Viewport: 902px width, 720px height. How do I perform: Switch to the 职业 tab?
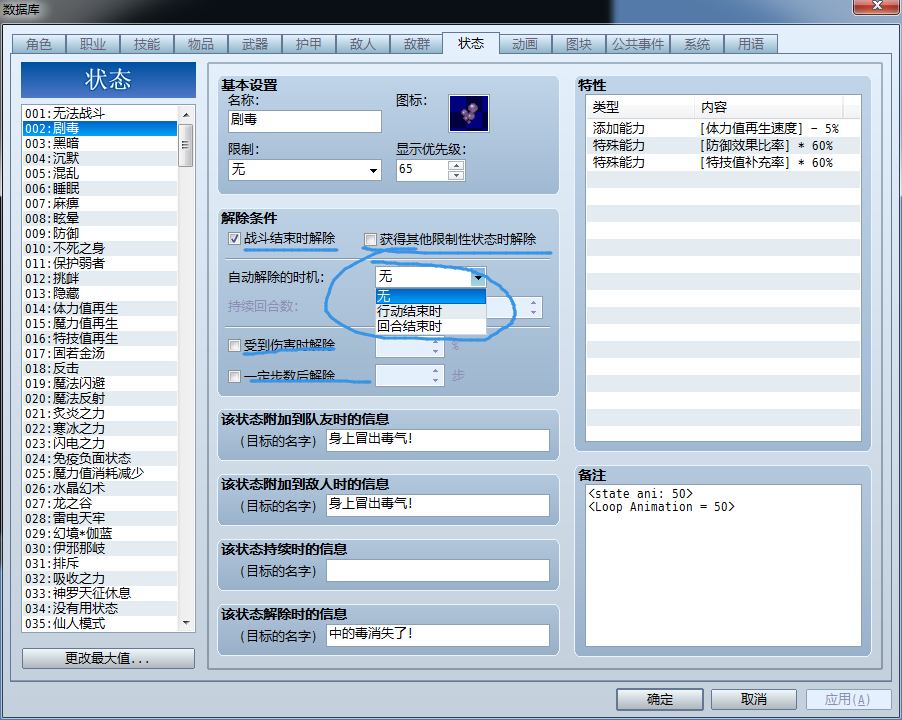click(93, 44)
